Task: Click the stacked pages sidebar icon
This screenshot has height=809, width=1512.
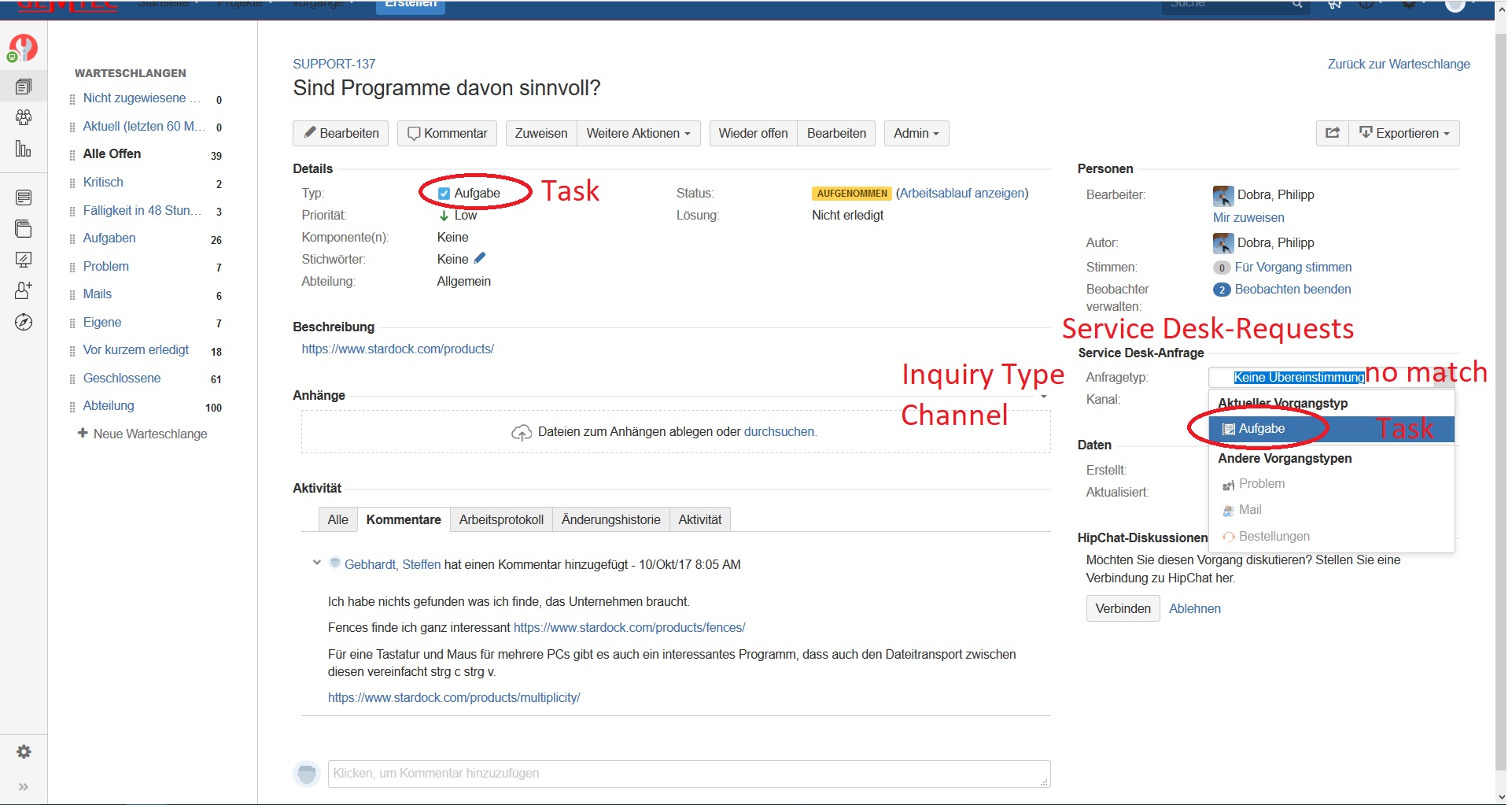Action: click(24, 228)
